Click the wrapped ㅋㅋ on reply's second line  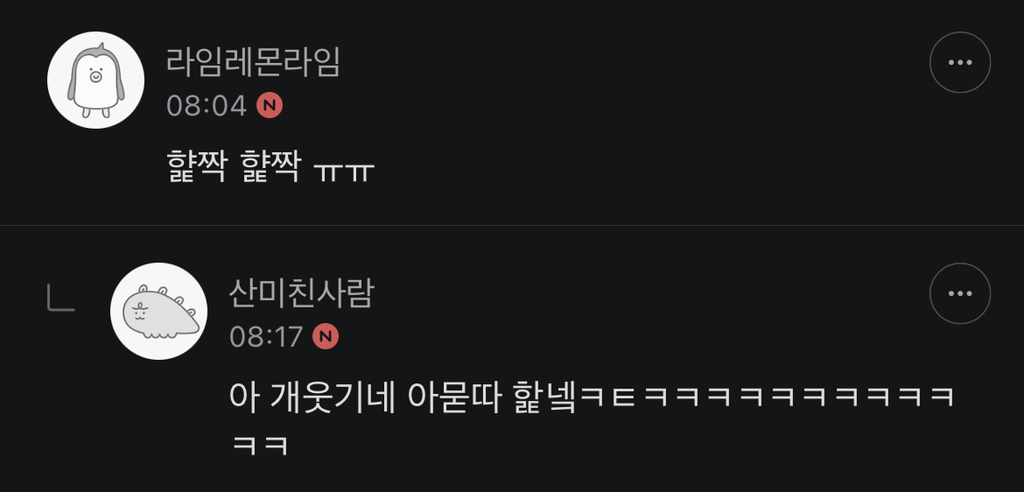click(260, 446)
